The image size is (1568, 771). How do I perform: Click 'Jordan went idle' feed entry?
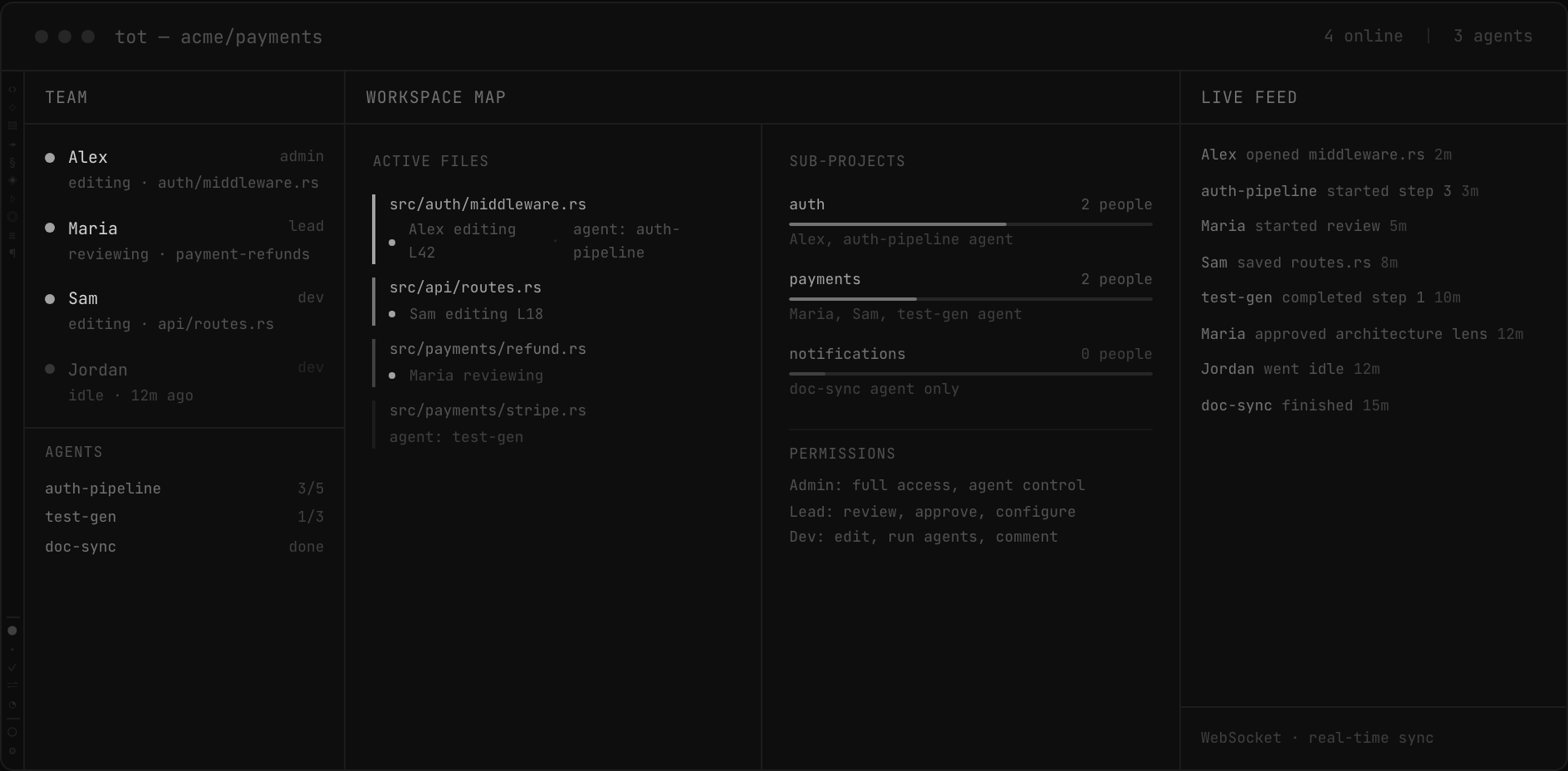click(x=1291, y=369)
